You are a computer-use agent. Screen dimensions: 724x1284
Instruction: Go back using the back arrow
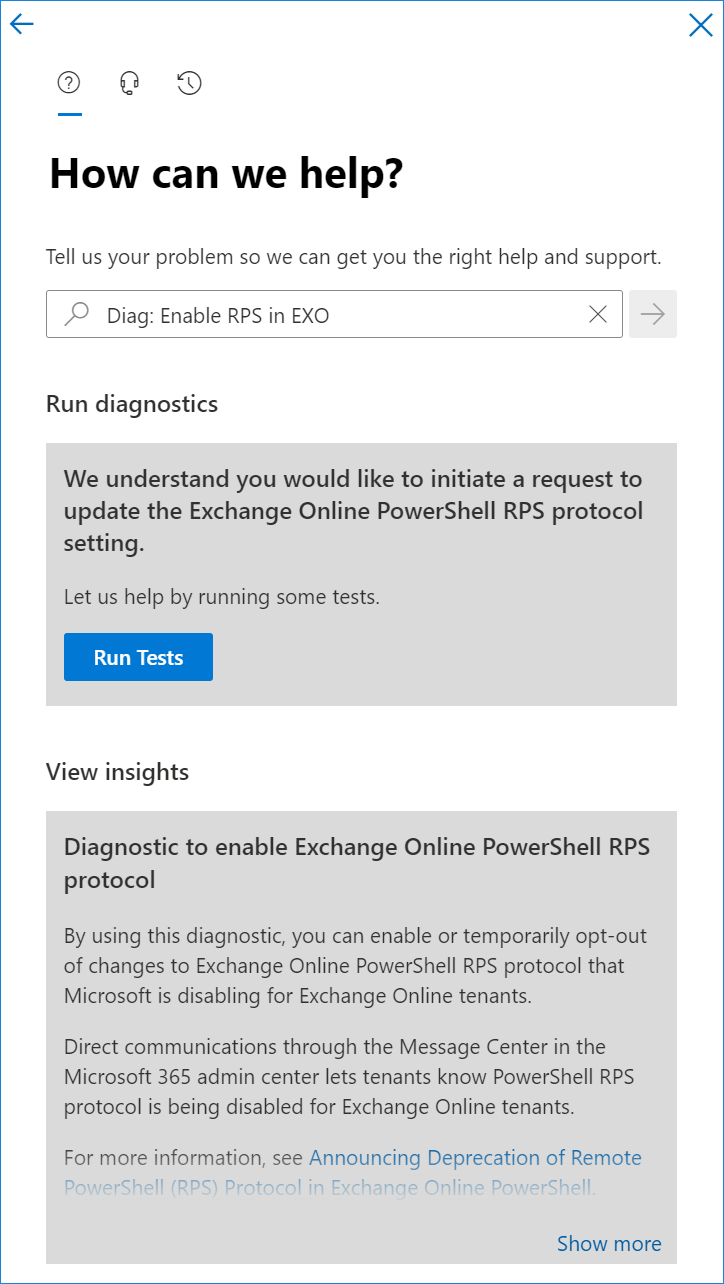click(21, 23)
